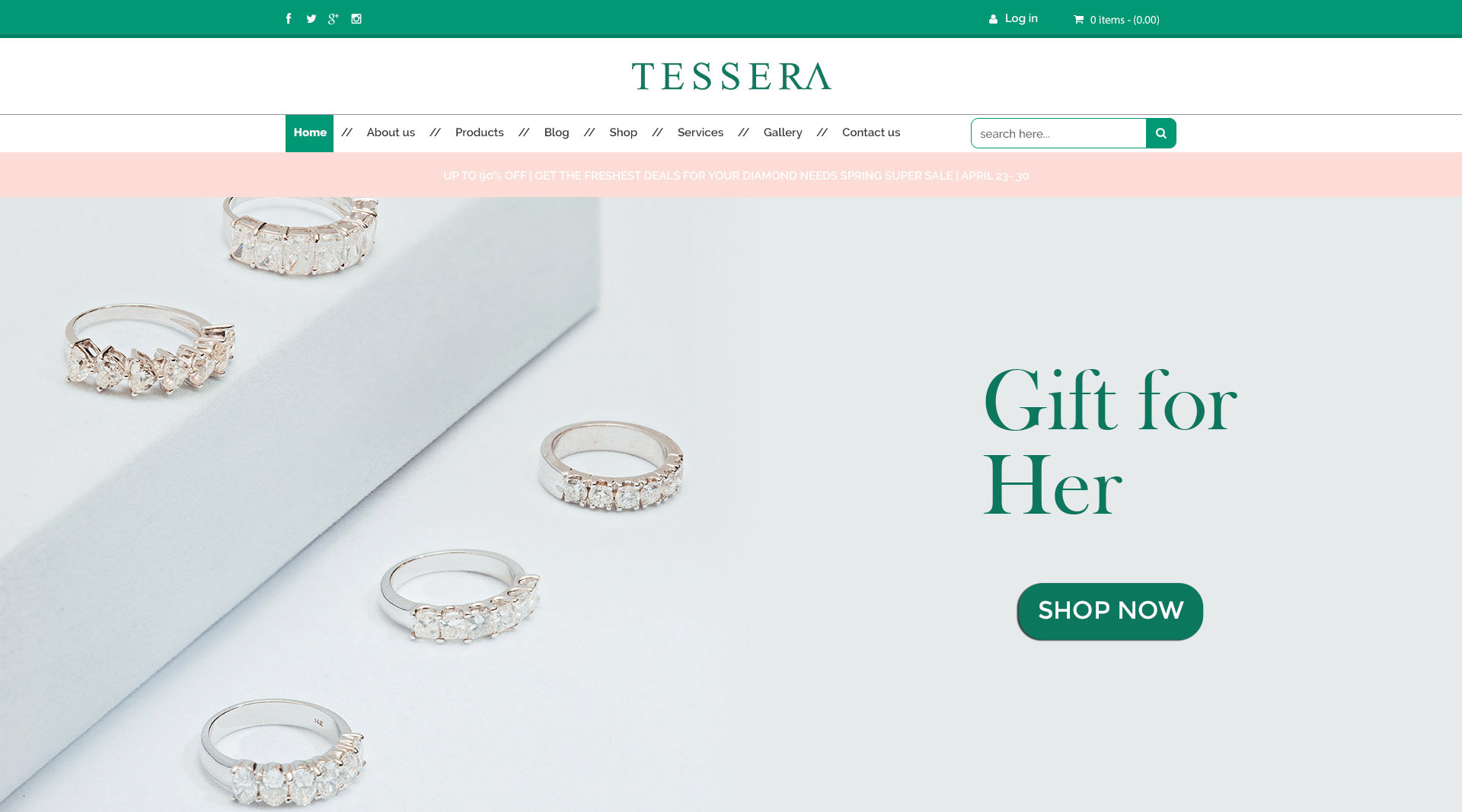Open the Blog menu item
This screenshot has height=812, width=1462.
pos(556,132)
